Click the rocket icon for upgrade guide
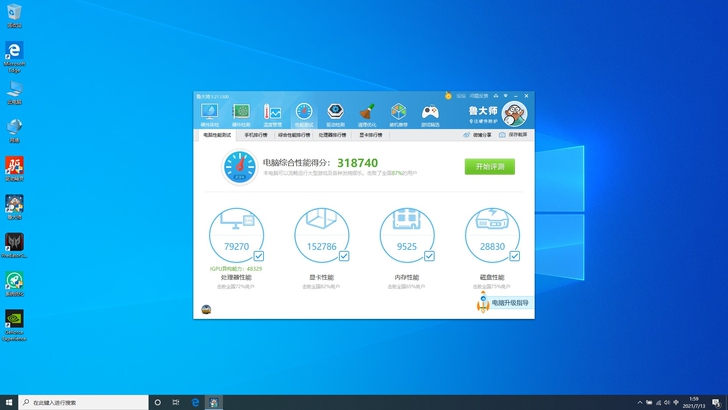This screenshot has width=728, height=410. 483,303
